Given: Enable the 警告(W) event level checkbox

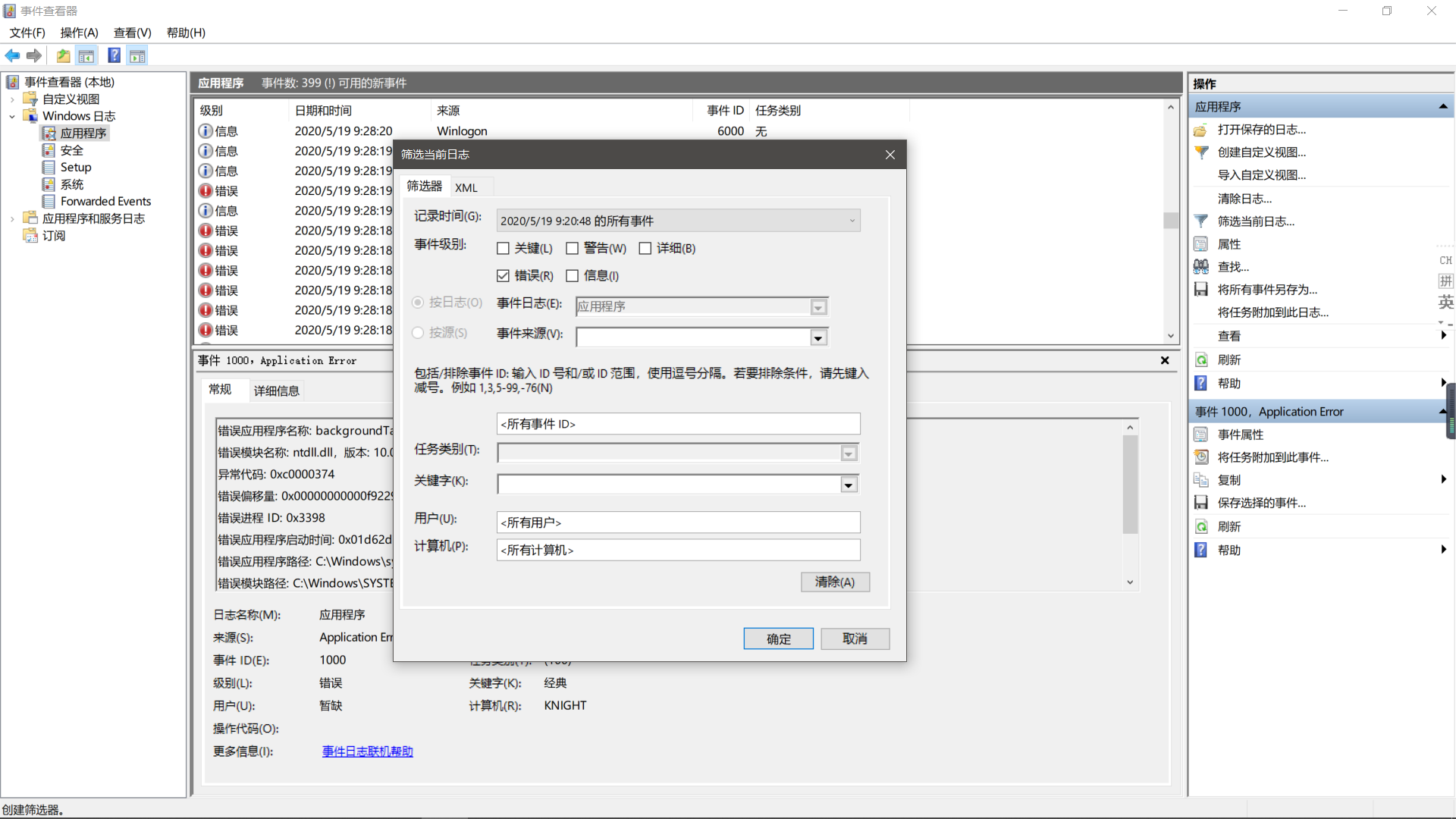Looking at the screenshot, I should coord(573,248).
